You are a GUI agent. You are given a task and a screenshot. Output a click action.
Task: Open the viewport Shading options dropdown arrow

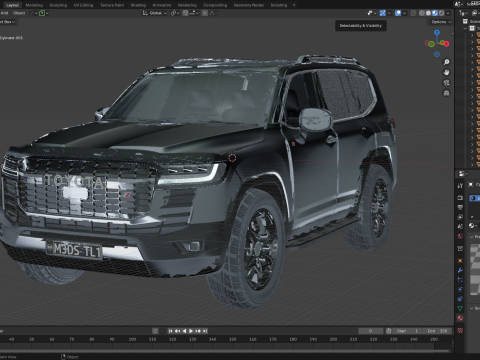click(x=448, y=13)
